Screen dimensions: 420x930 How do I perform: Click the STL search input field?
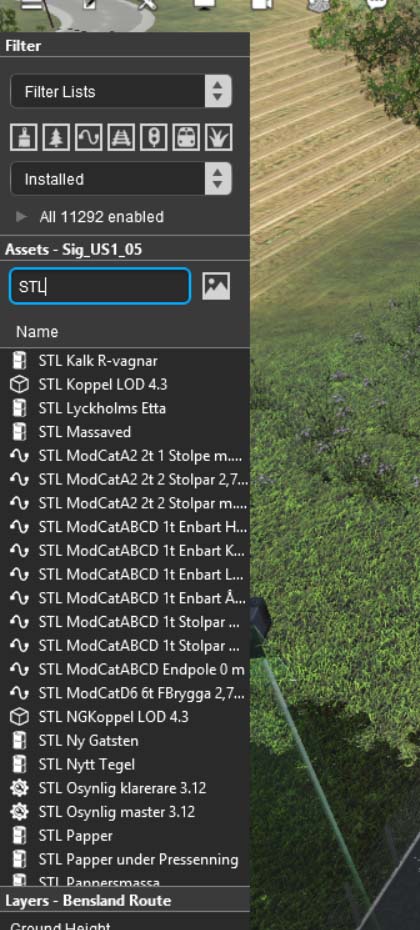[100, 286]
